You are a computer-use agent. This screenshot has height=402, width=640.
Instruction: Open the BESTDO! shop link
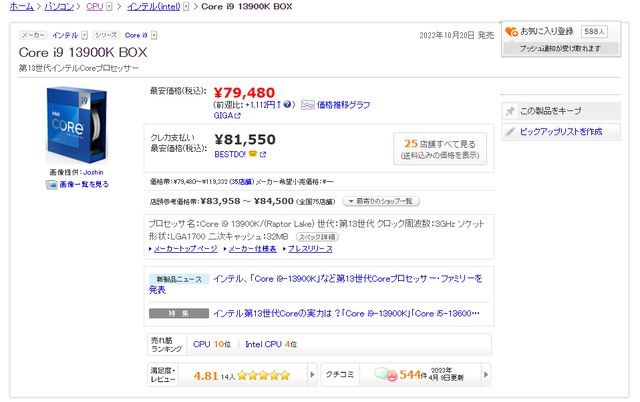(x=230, y=155)
